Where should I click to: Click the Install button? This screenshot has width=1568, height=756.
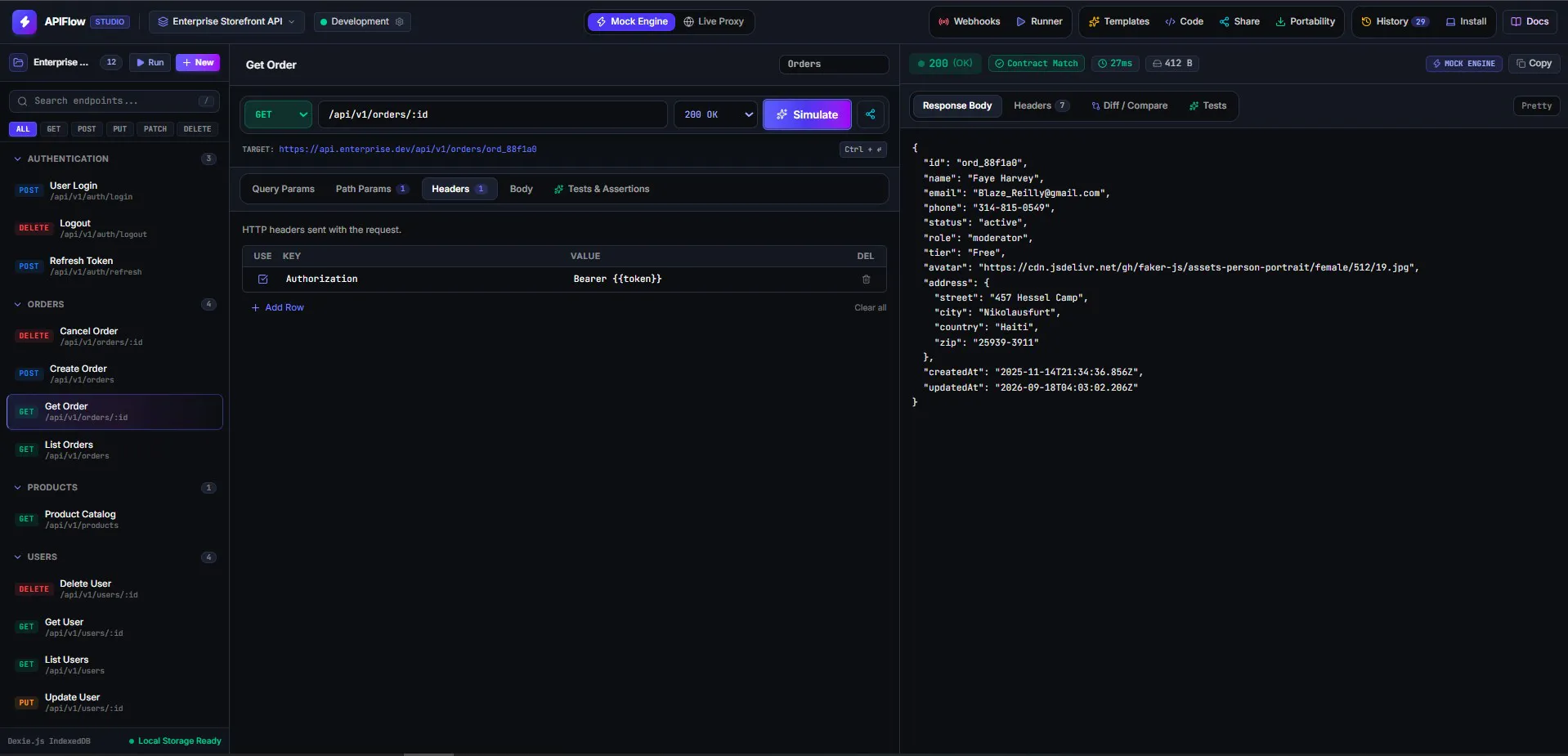1466,22
